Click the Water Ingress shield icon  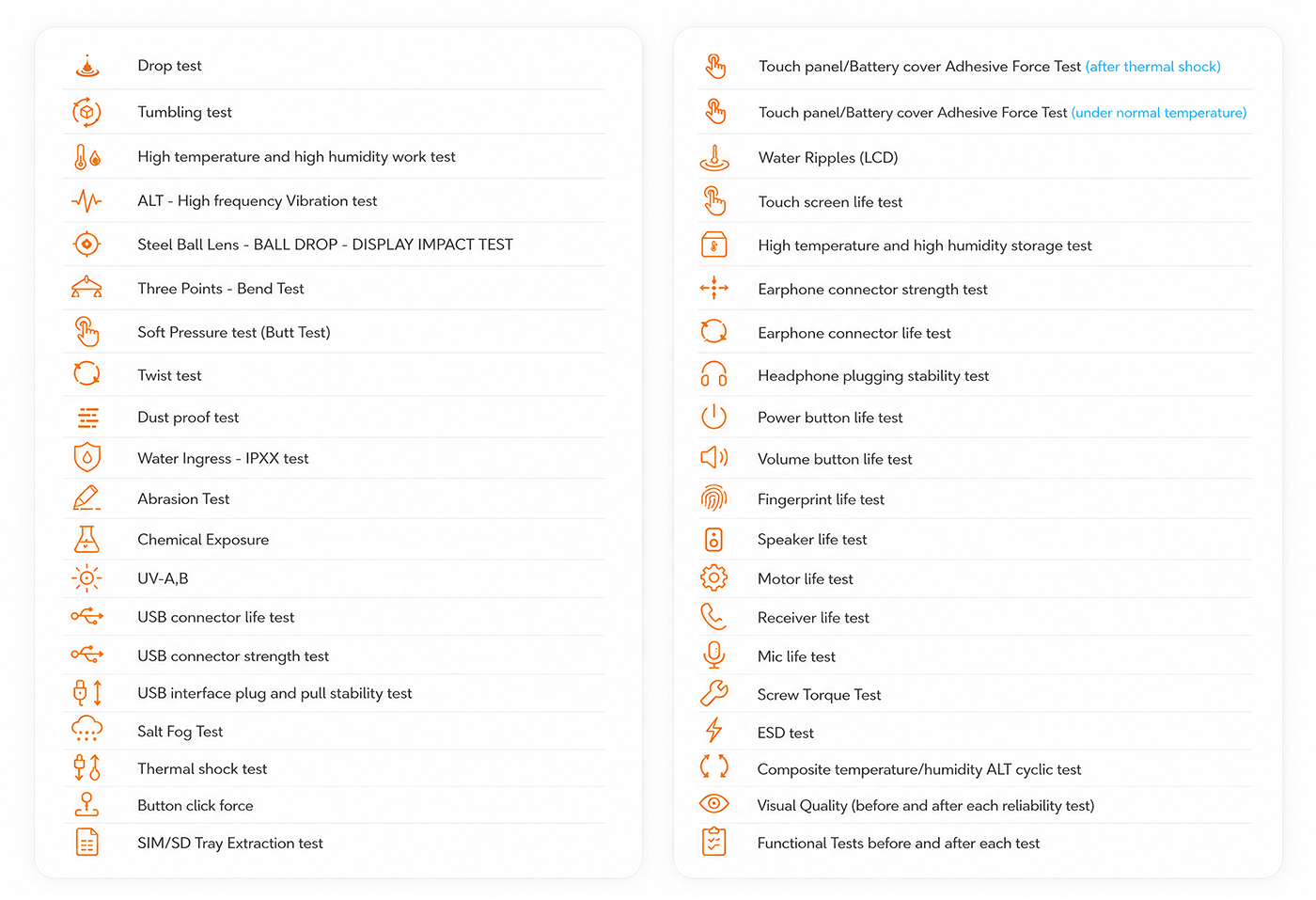(87, 458)
